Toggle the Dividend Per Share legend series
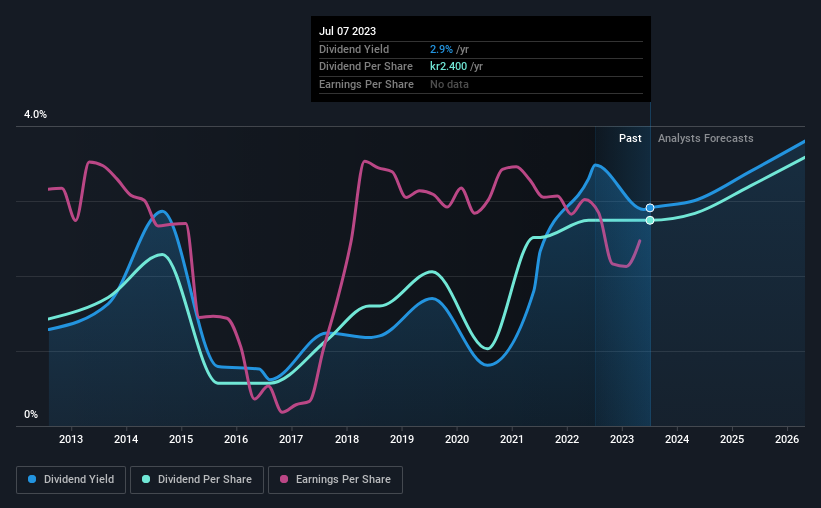The width and height of the screenshot is (821, 508). (x=197, y=480)
